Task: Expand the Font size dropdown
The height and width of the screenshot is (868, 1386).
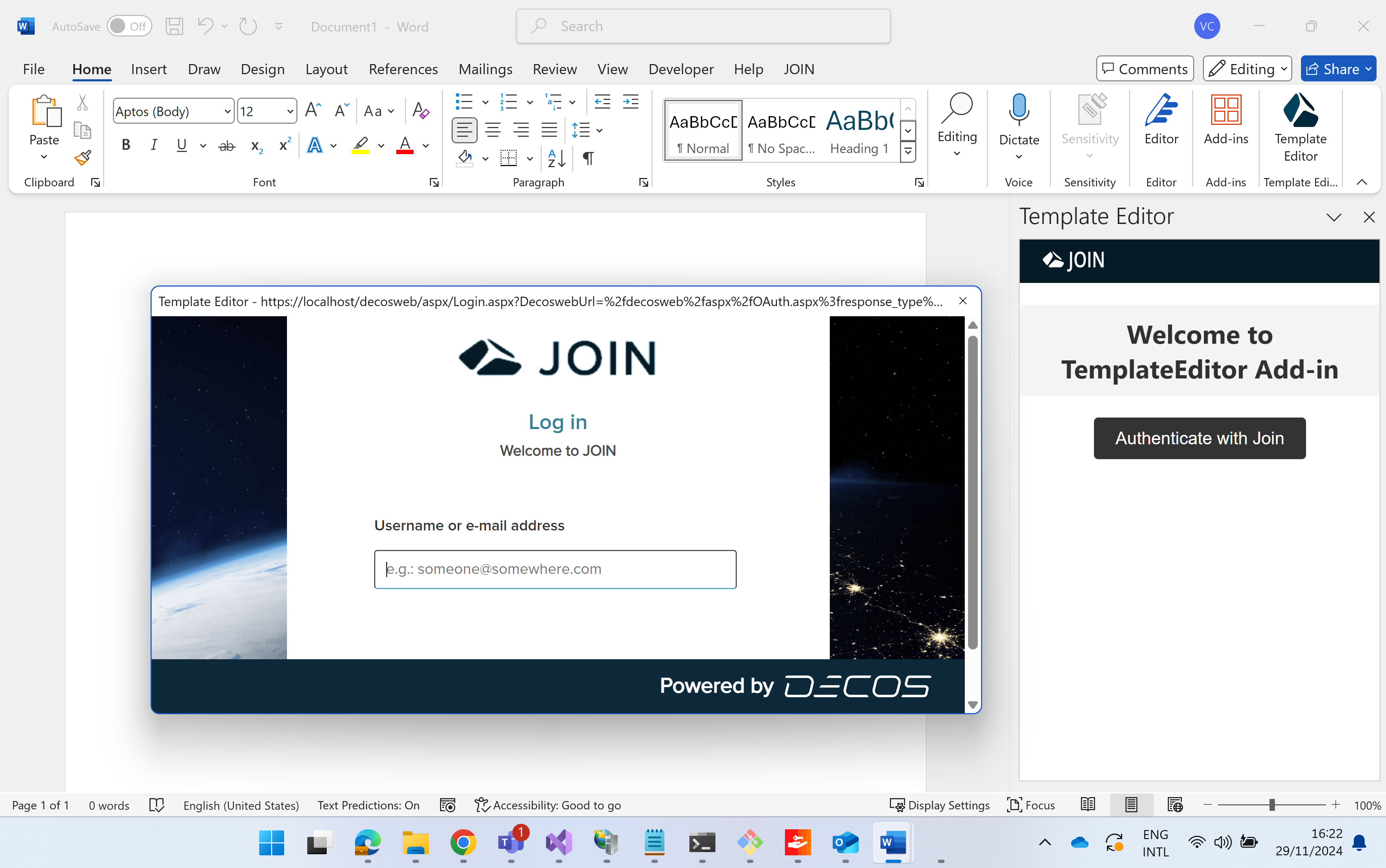Action: (x=289, y=111)
